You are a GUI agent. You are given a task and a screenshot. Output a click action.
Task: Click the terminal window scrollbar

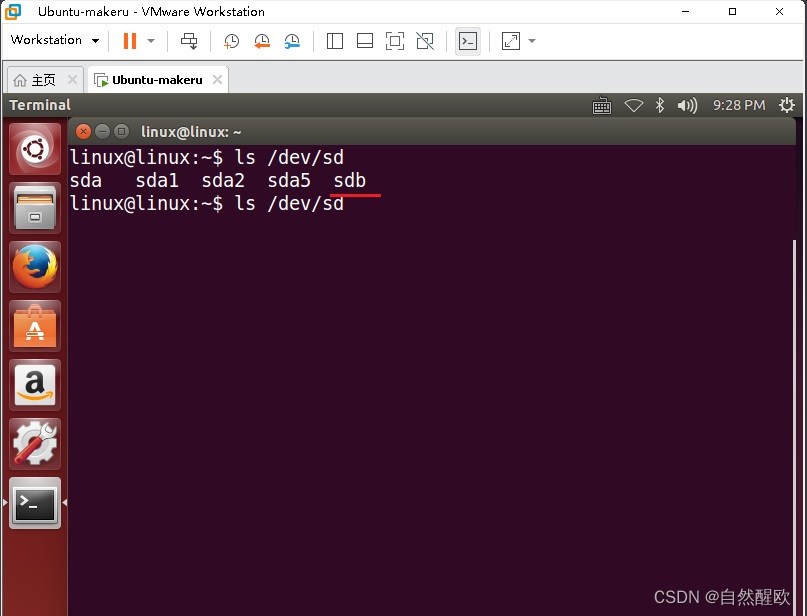[796, 427]
